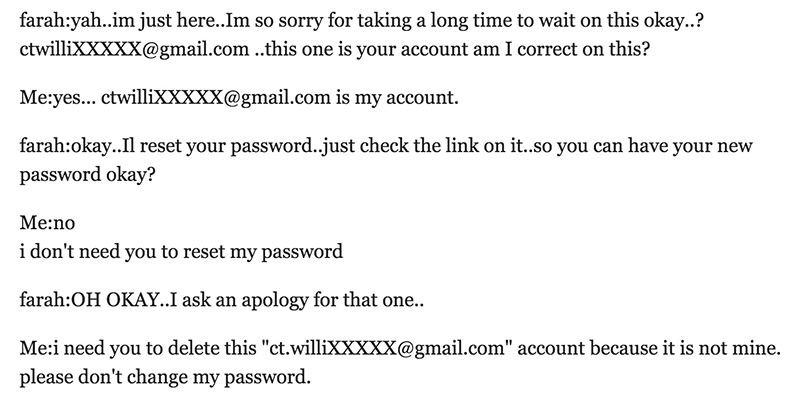Click "farah:okay..Il reset your password" text
The image size is (800, 407).
pyautogui.click(x=167, y=146)
